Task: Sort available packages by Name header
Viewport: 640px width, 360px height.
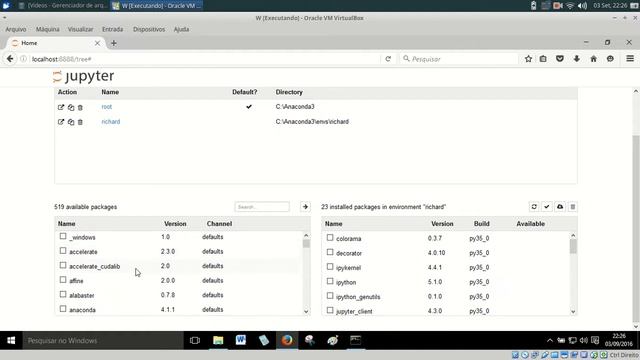Action: [67, 224]
